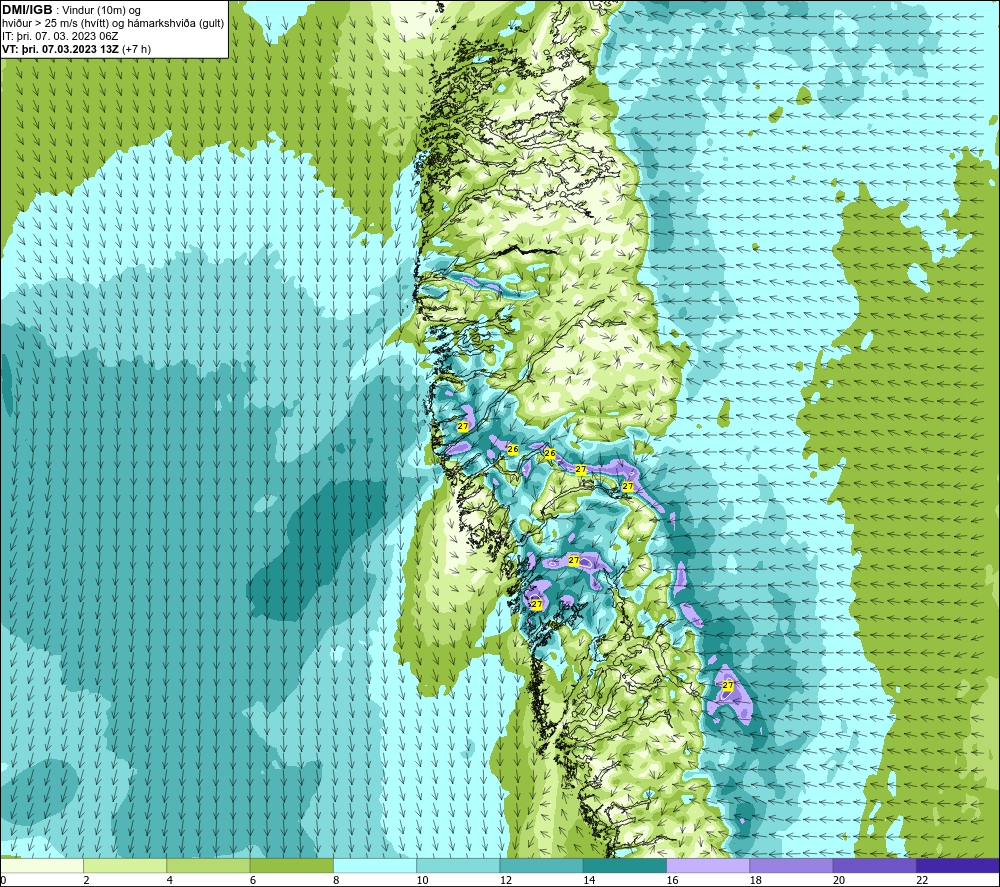Click the legend scale value '2'
This screenshot has width=1000, height=887.
[86, 880]
